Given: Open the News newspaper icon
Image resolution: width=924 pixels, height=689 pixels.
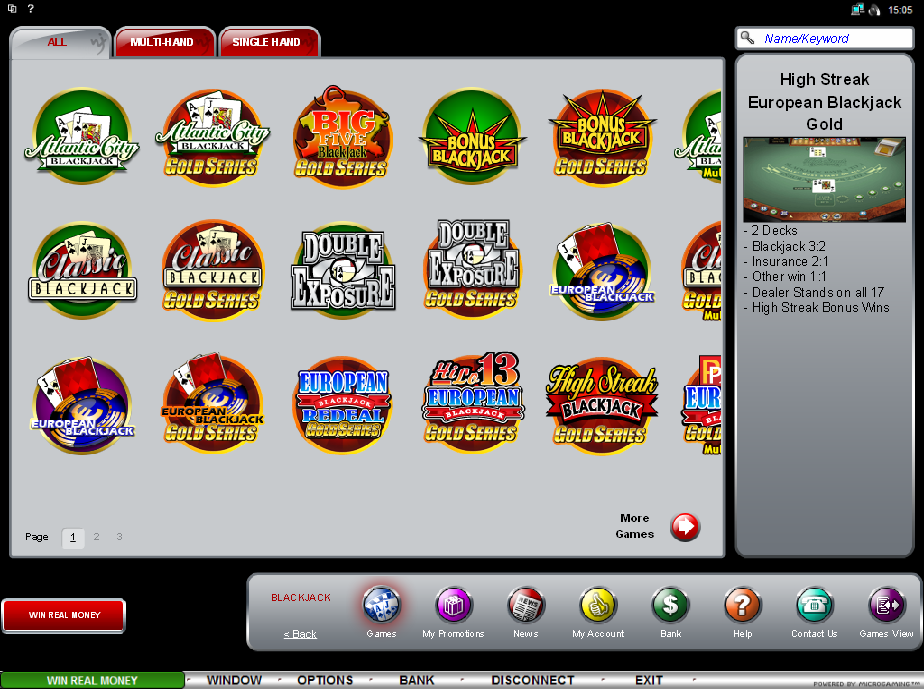Looking at the screenshot, I should [x=526, y=605].
